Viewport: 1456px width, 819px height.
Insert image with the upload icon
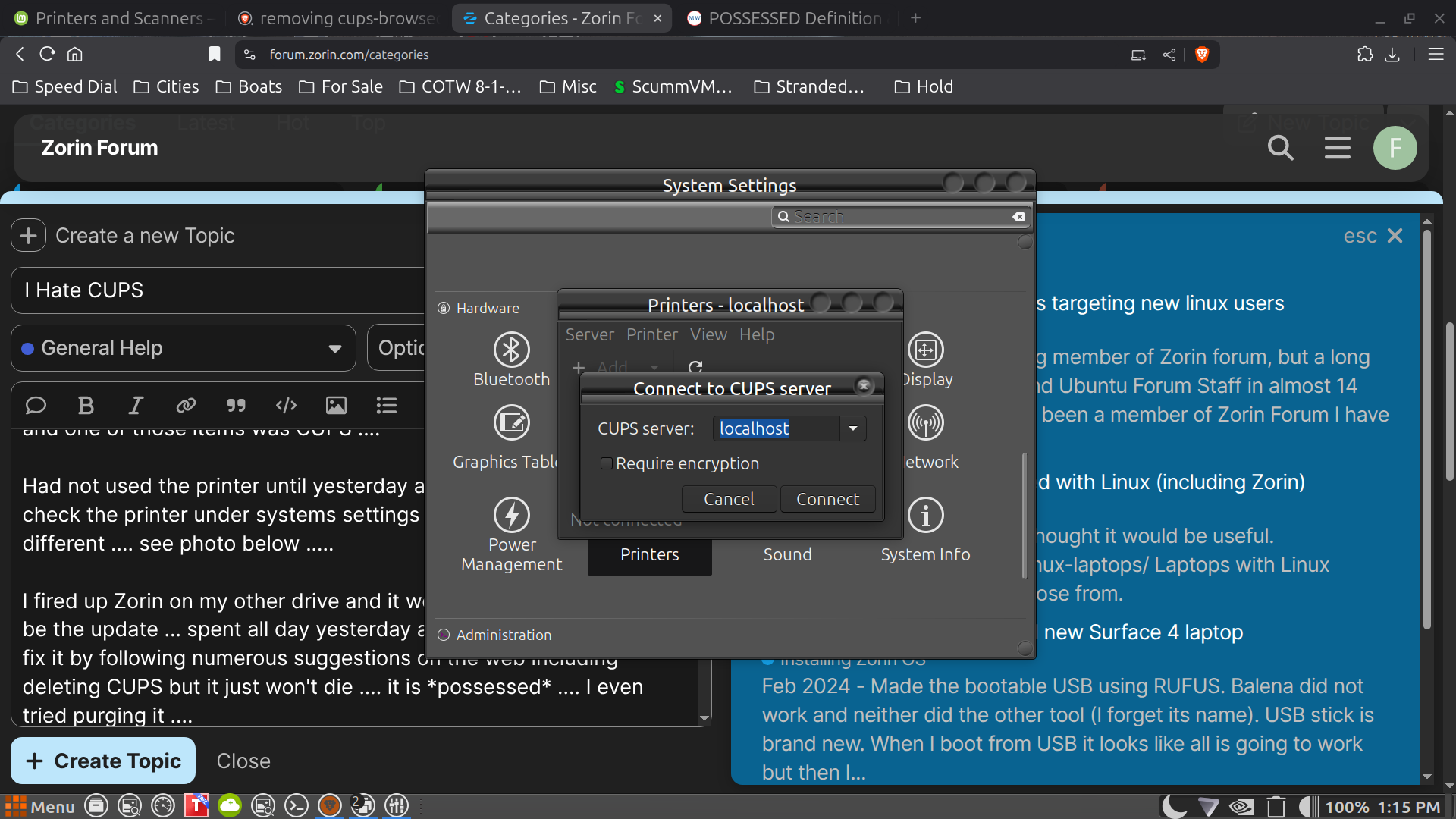coord(336,406)
